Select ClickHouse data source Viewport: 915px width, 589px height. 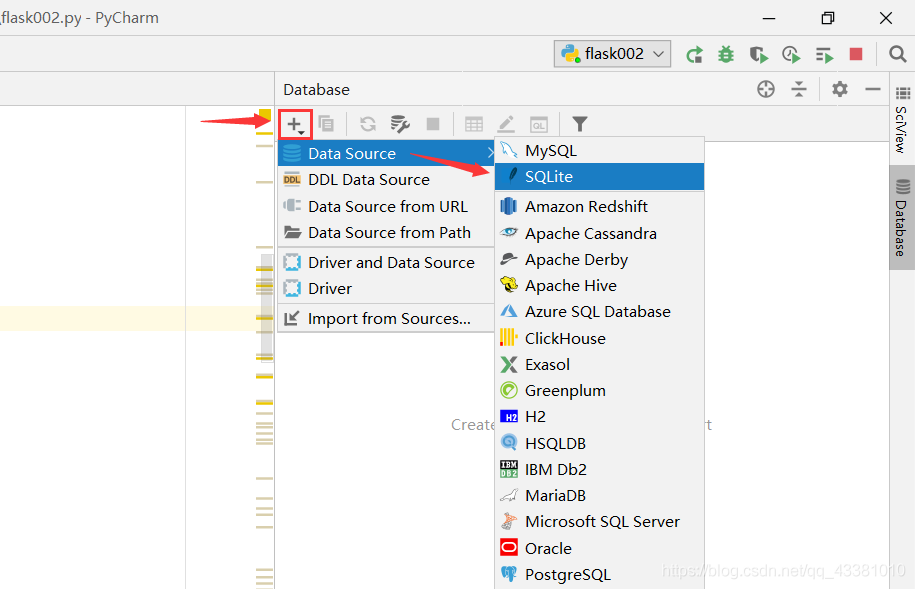point(599,339)
